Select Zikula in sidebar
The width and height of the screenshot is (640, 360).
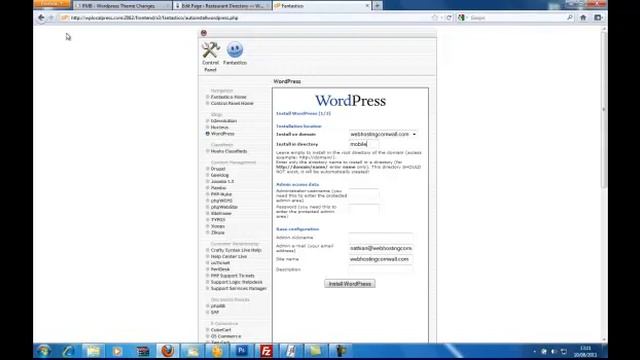pos(218,233)
